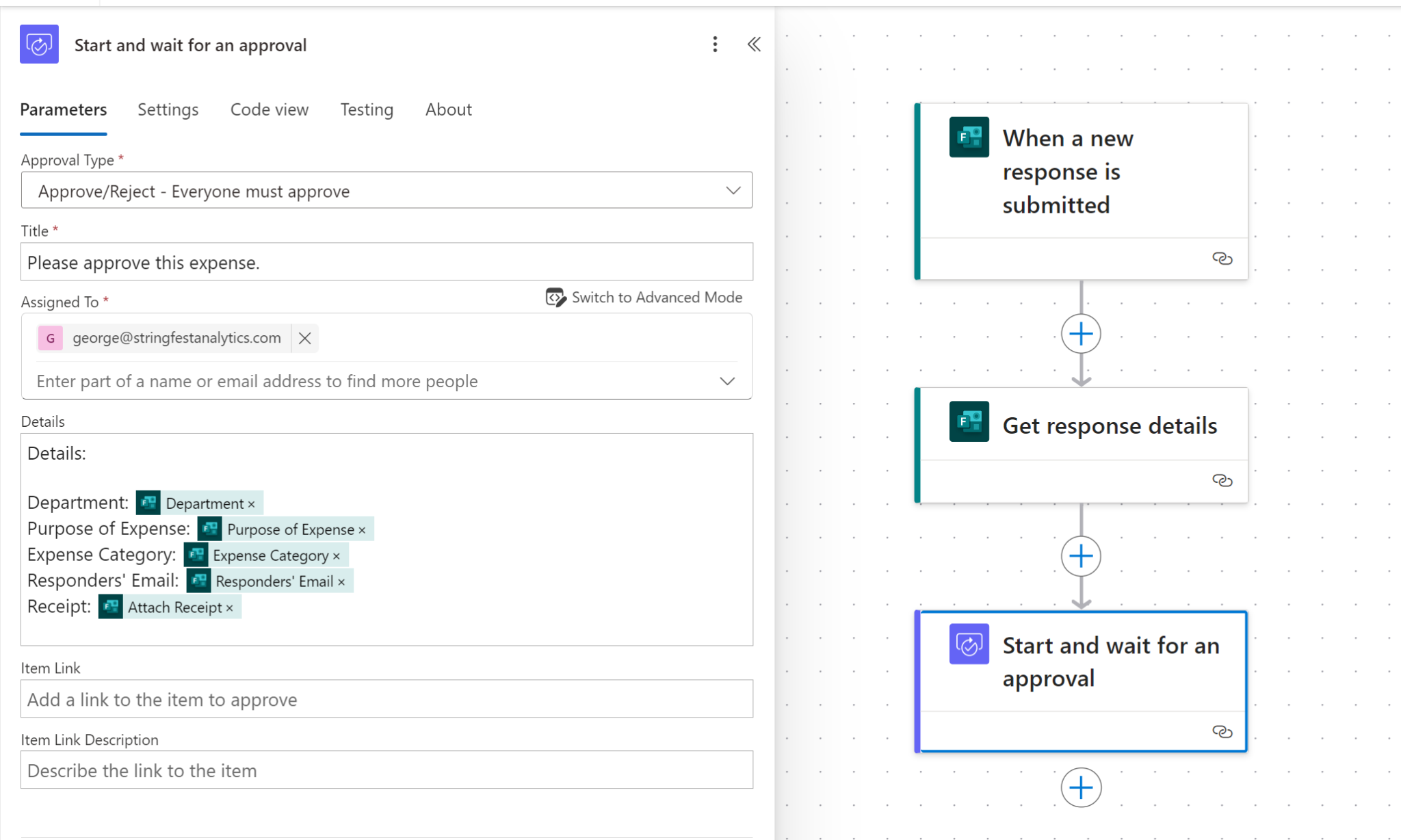
Task: Collapse the action panel with double chevron
Action: click(754, 45)
